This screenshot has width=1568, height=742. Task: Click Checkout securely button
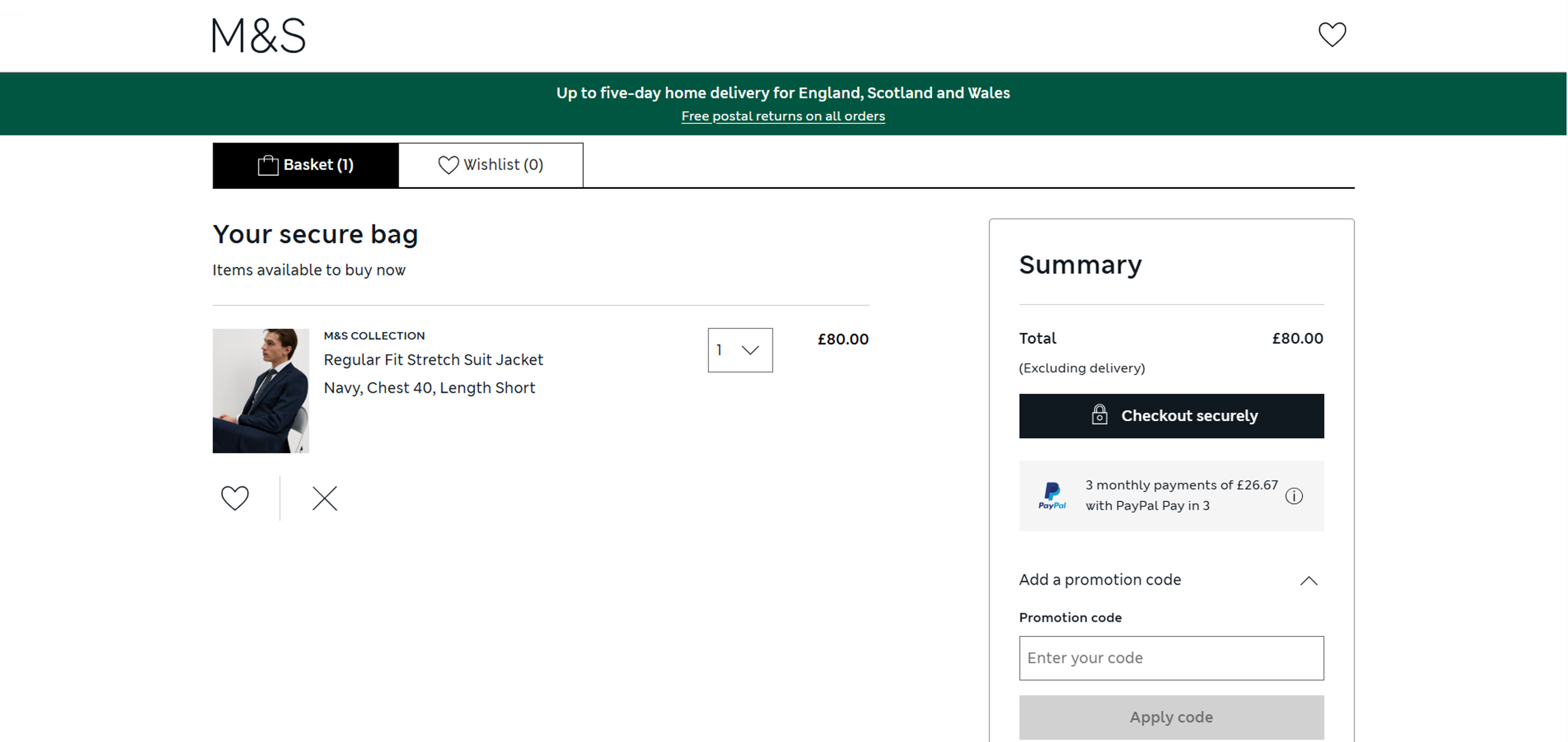(x=1171, y=415)
